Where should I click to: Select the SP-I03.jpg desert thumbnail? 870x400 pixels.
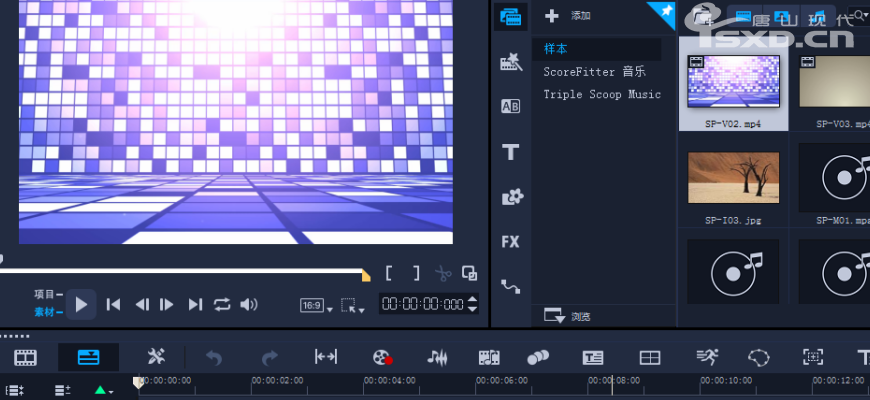pos(733,178)
